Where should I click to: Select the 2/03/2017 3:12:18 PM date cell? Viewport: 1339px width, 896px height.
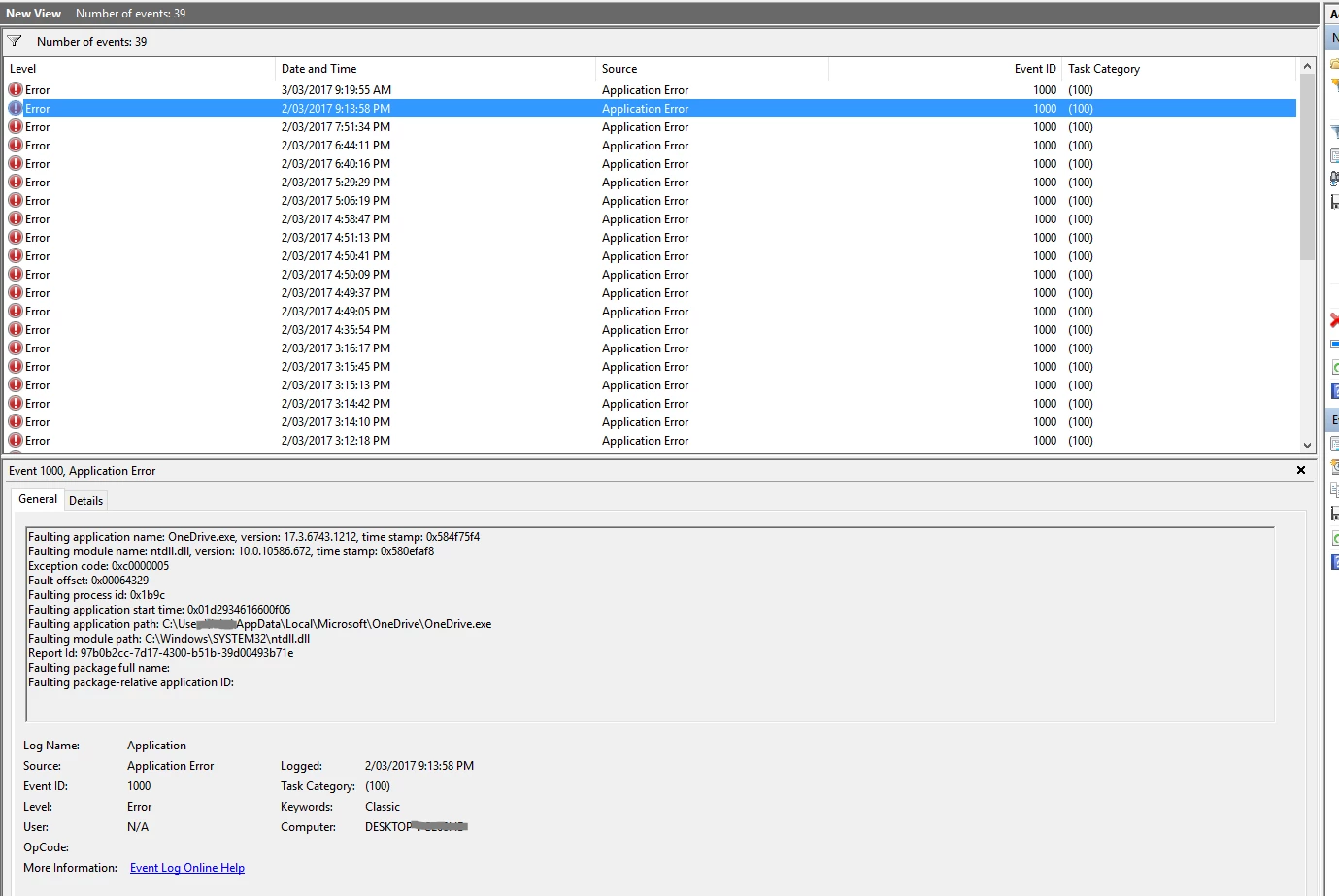336,440
